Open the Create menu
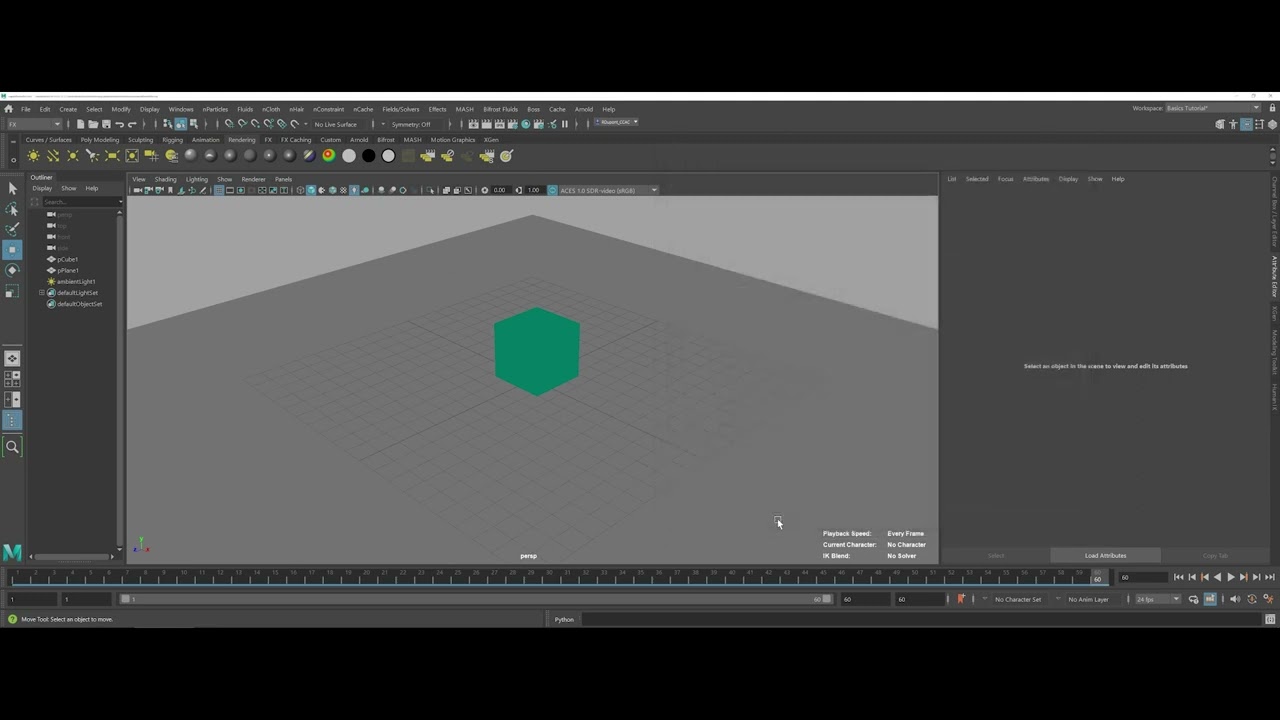This screenshot has width=1280, height=720. [68, 109]
